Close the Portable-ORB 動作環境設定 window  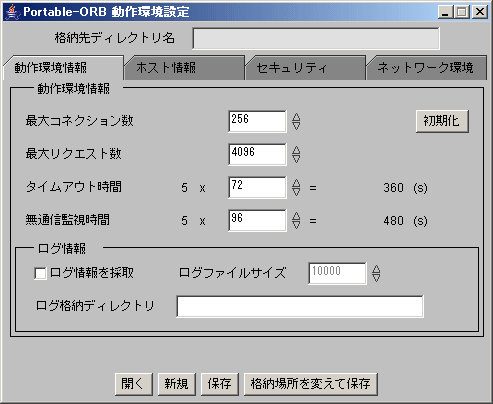(480, 12)
